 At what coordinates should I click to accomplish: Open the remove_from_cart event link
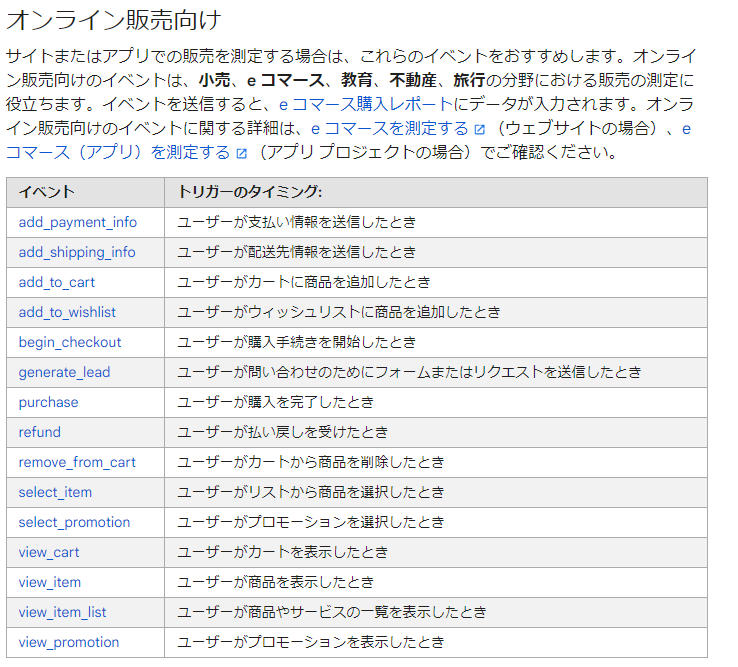[77, 462]
